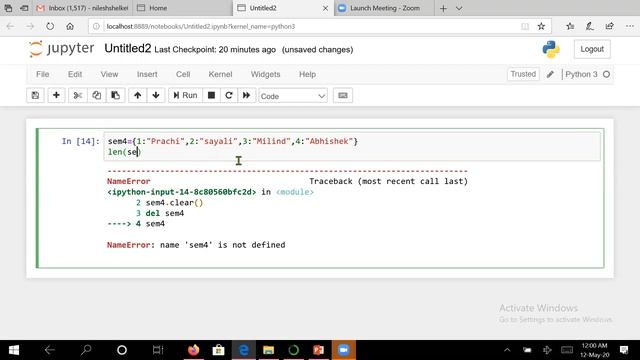This screenshot has width=640, height=360.
Task: Move selected cell up arrow
Action: click(138, 96)
